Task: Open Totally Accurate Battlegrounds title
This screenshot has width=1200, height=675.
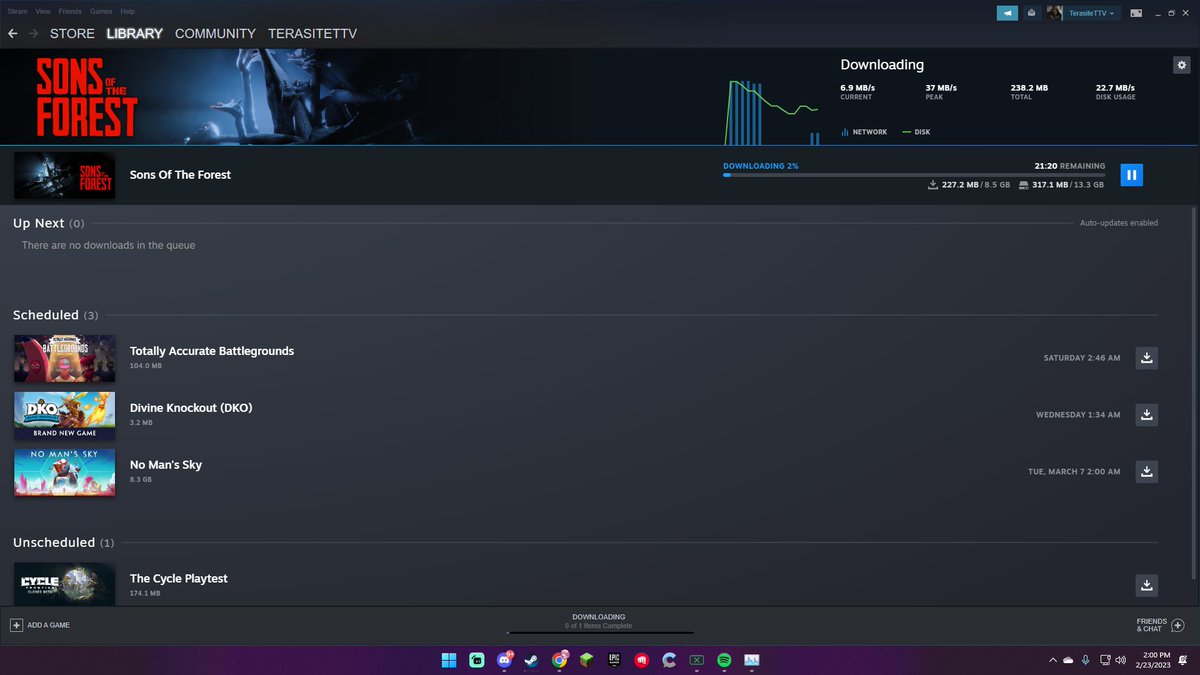Action: [212, 351]
